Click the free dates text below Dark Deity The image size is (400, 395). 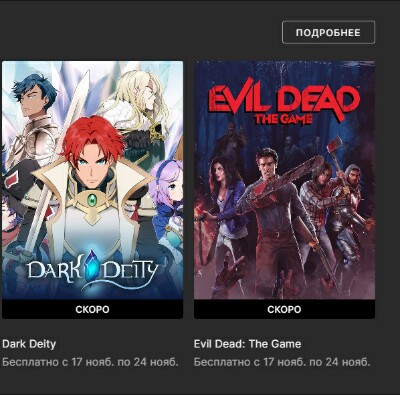coord(90,362)
